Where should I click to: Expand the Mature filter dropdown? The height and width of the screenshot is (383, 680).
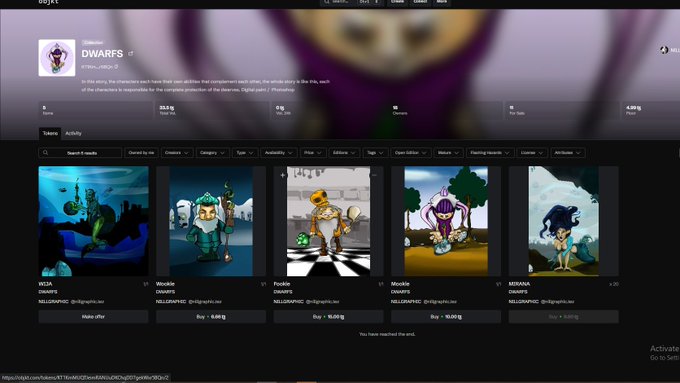448,153
